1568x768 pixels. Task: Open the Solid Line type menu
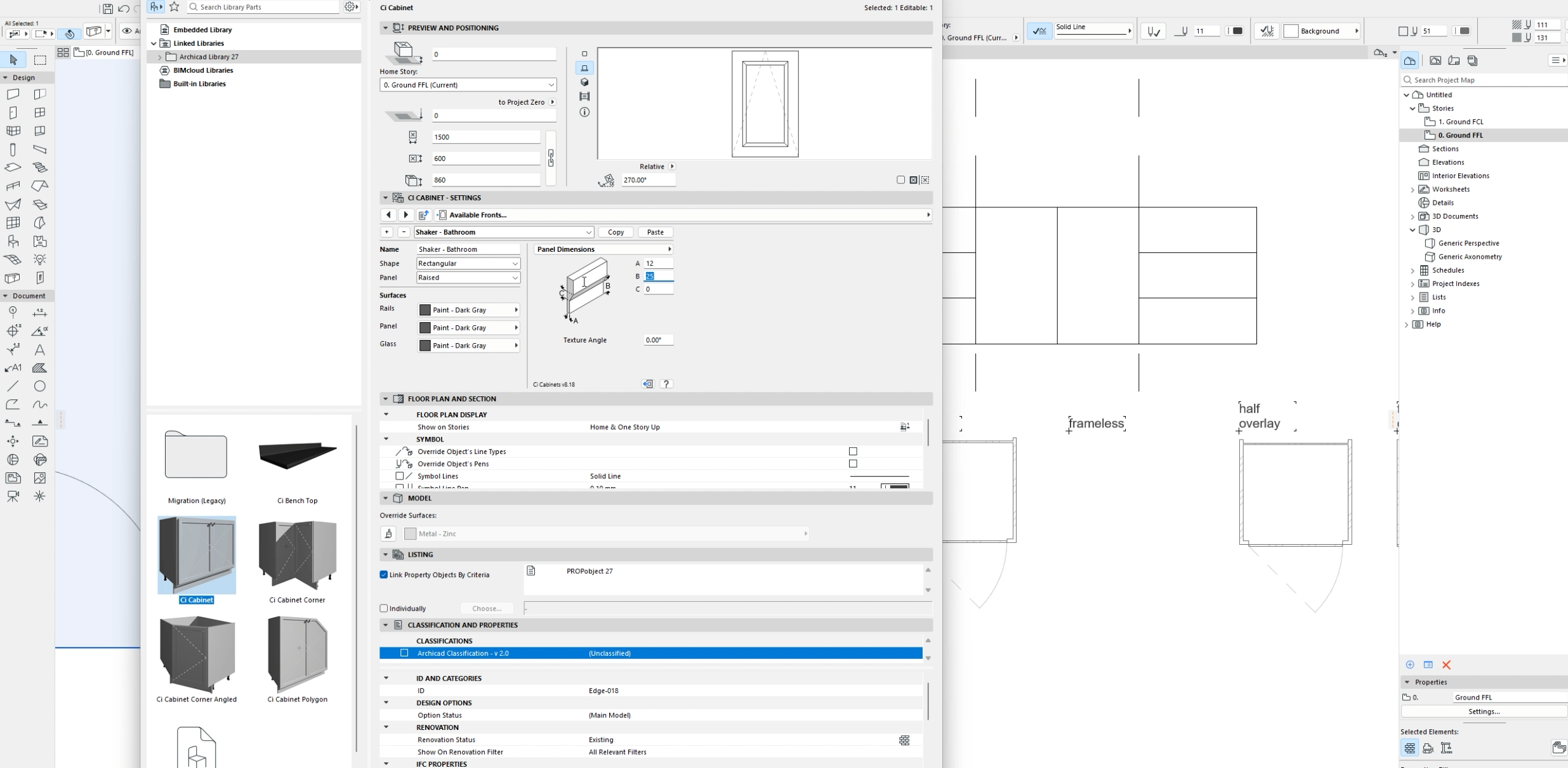(1093, 30)
